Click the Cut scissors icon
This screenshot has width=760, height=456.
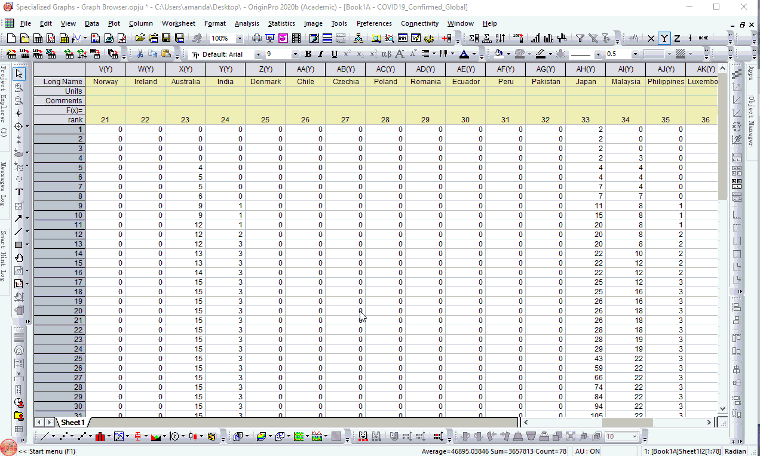[x=140, y=54]
